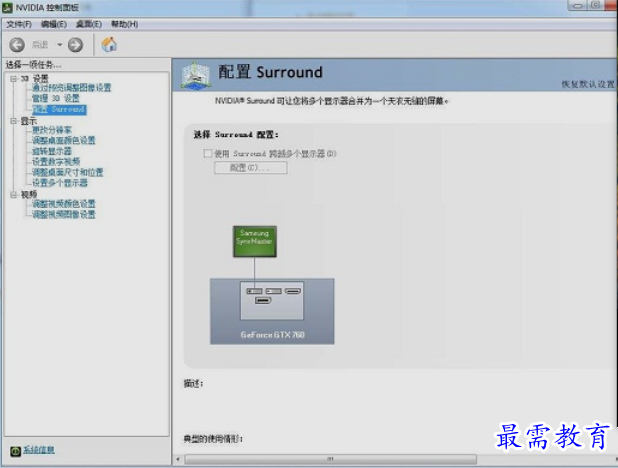
Task: Open 旋转显示器 task
Action: pos(52,151)
